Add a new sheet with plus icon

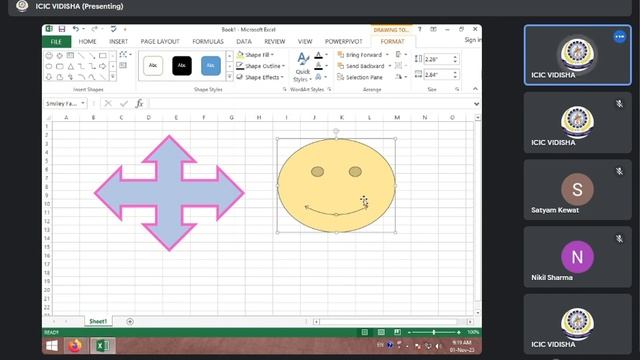pos(130,322)
